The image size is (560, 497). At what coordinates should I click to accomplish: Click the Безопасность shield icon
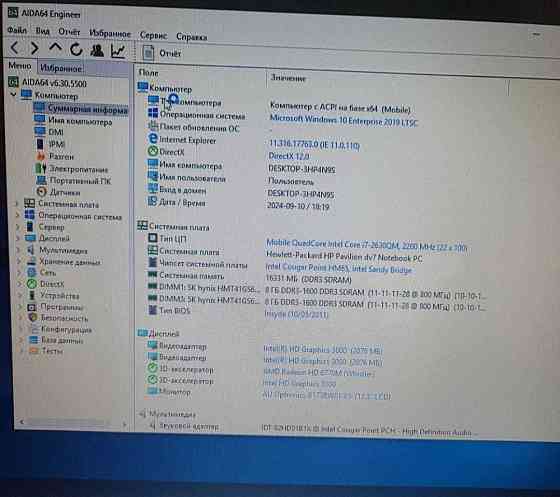[33, 317]
